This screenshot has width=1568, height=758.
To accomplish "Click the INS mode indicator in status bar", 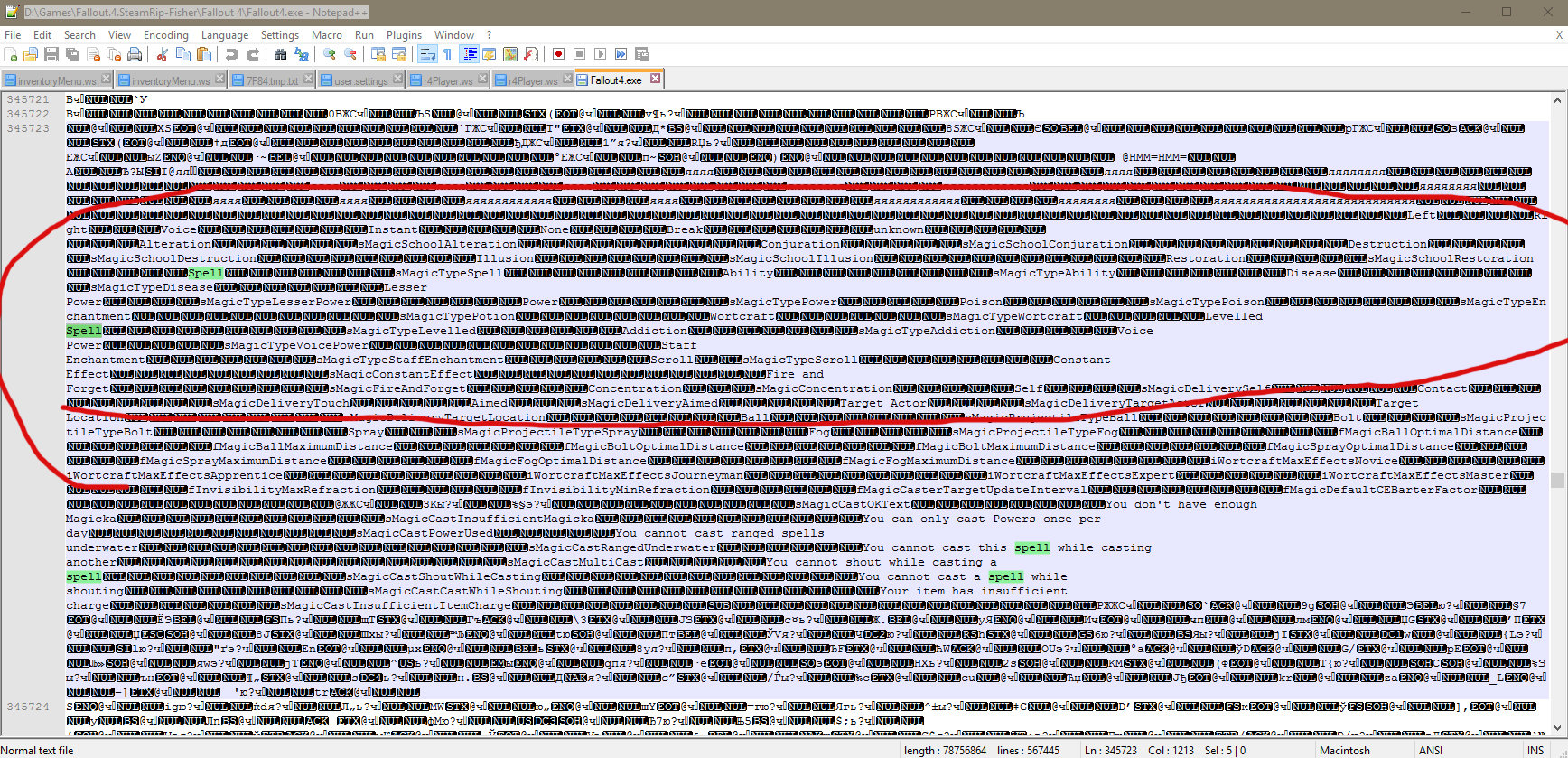I will click(x=1535, y=750).
